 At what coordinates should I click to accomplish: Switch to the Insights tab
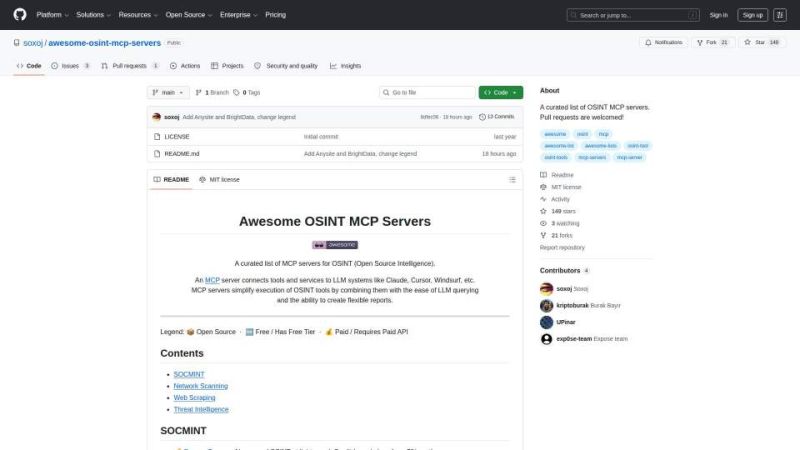point(345,66)
